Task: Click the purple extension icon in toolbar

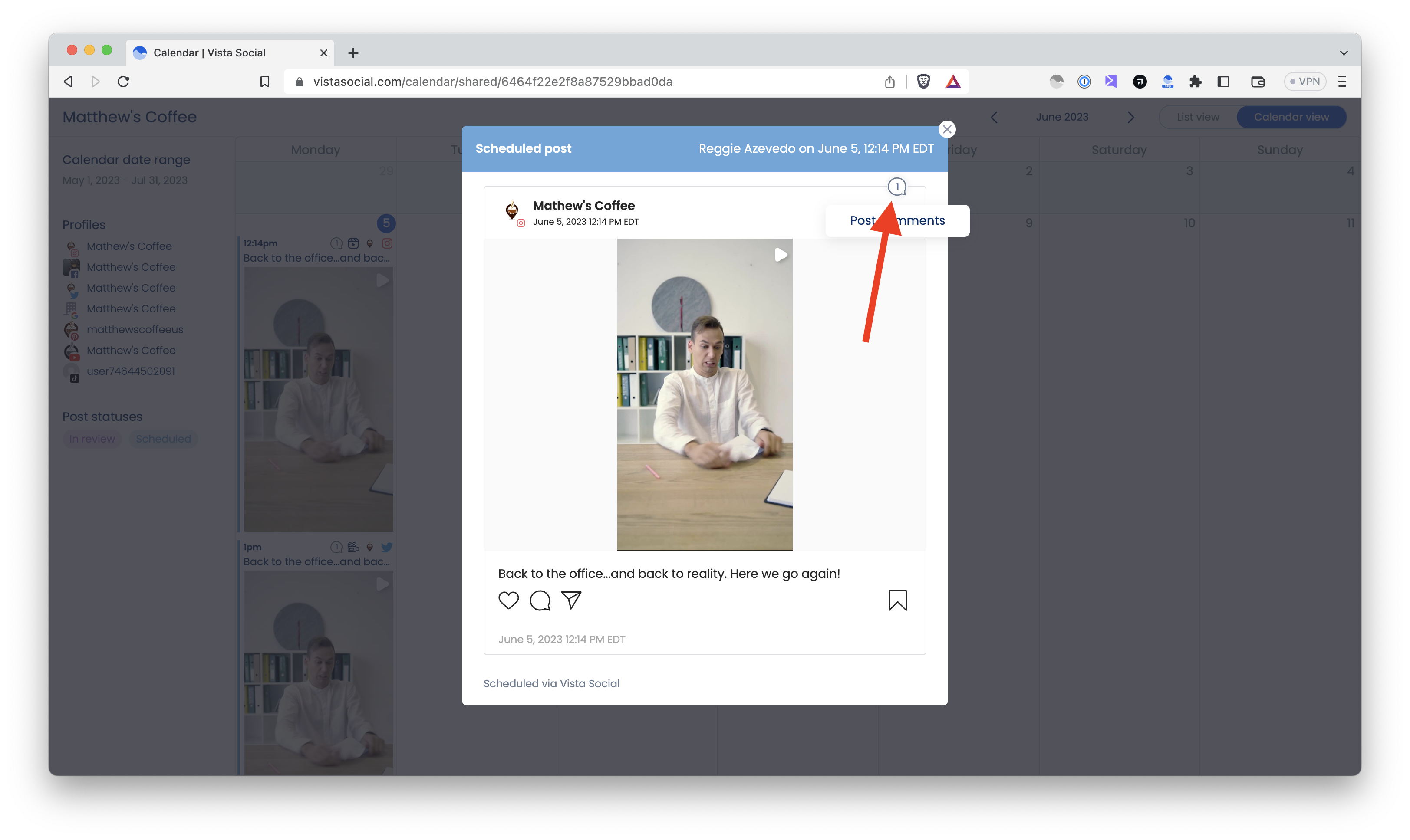Action: [1110, 82]
